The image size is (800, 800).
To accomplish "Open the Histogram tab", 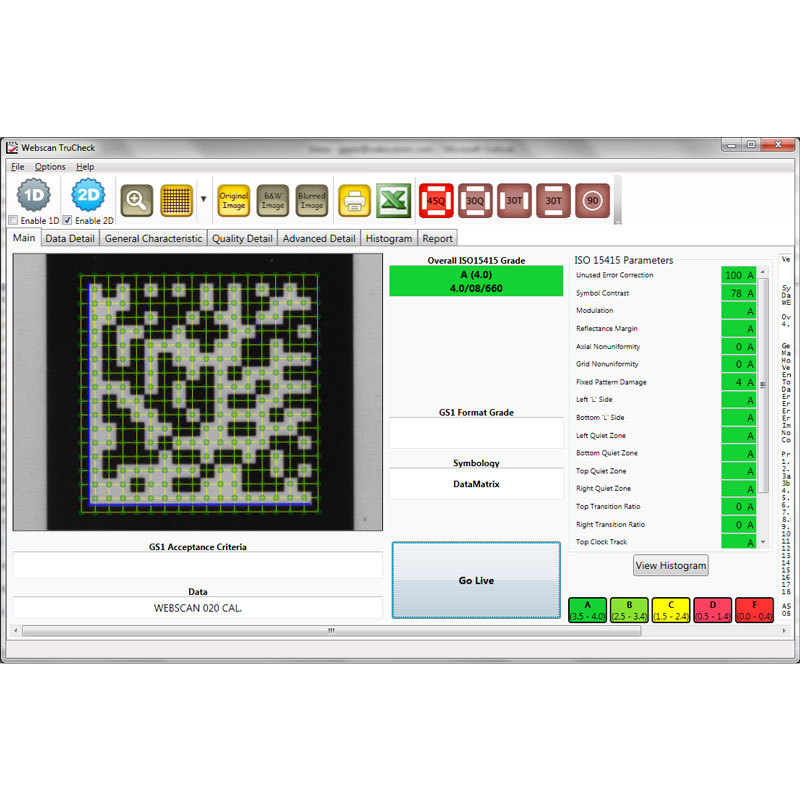I will pyautogui.click(x=388, y=238).
